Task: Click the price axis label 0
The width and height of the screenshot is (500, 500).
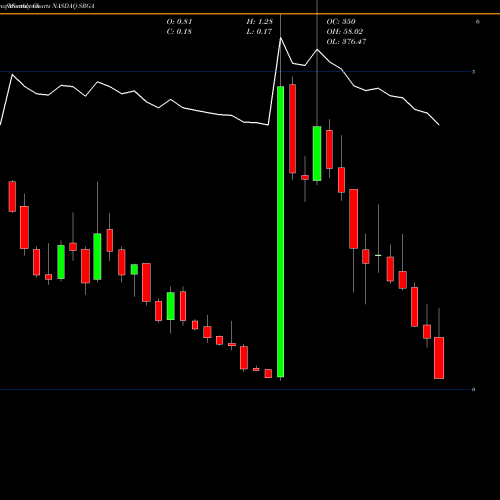Action: point(474,390)
